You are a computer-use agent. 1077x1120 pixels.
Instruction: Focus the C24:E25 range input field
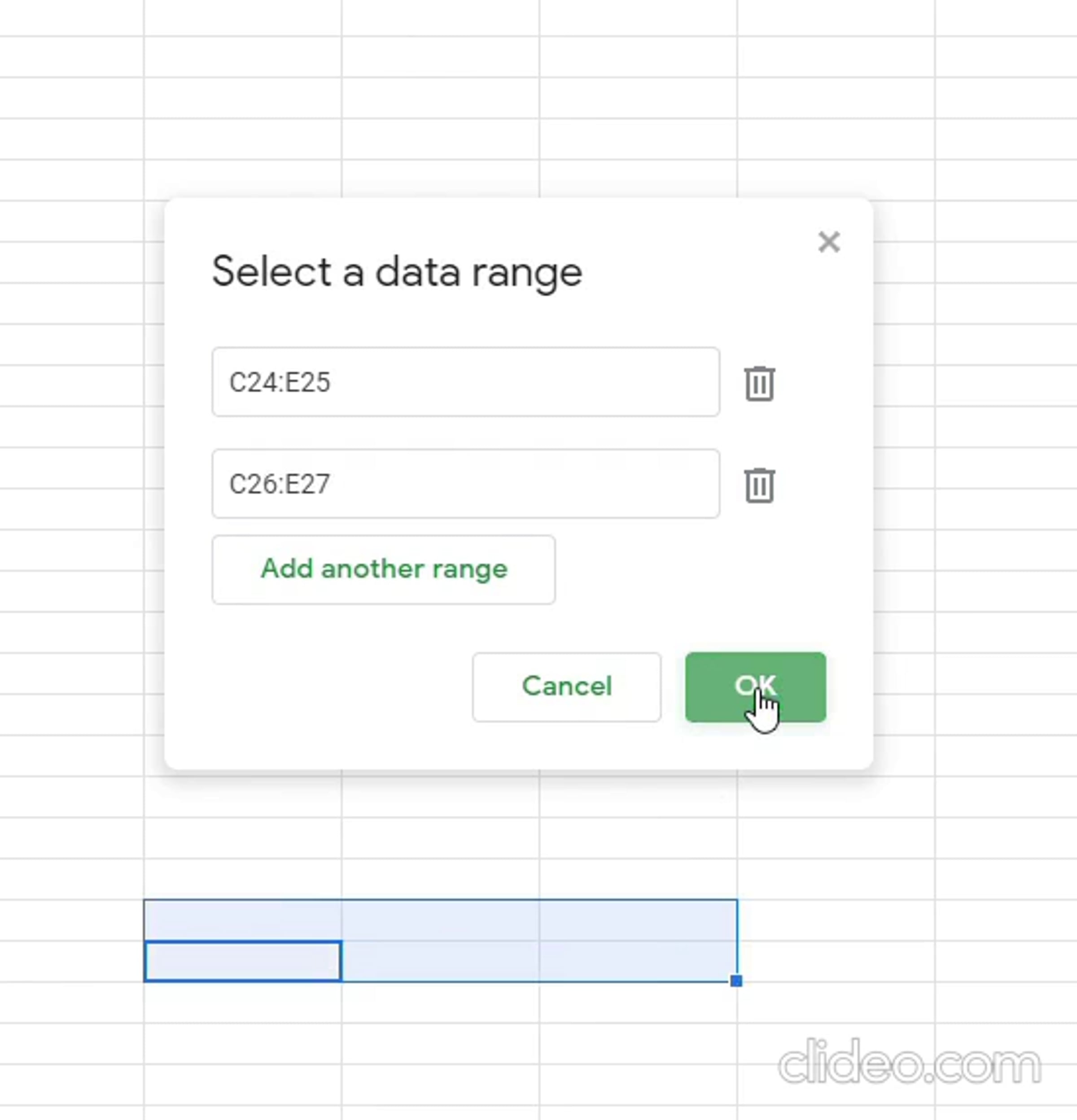point(466,382)
